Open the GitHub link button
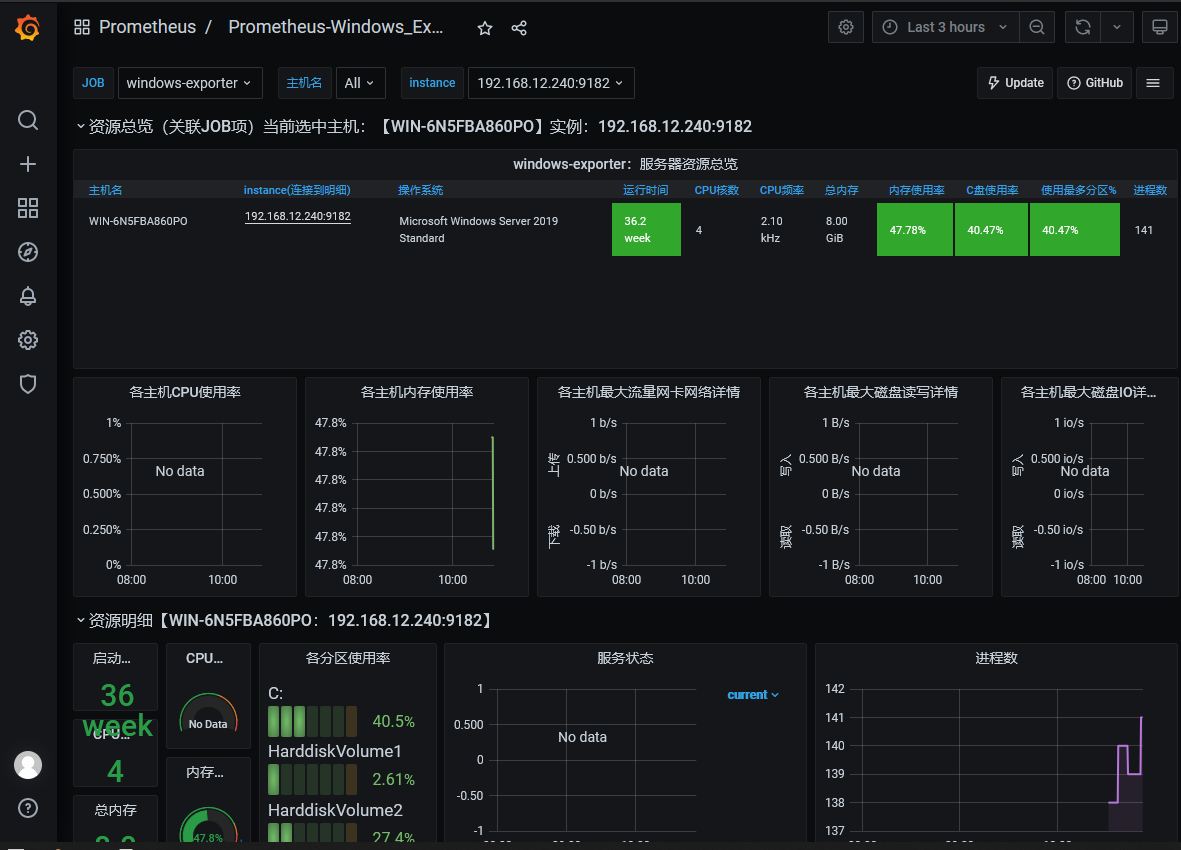Image resolution: width=1181 pixels, height=850 pixels. pyautogui.click(x=1095, y=83)
